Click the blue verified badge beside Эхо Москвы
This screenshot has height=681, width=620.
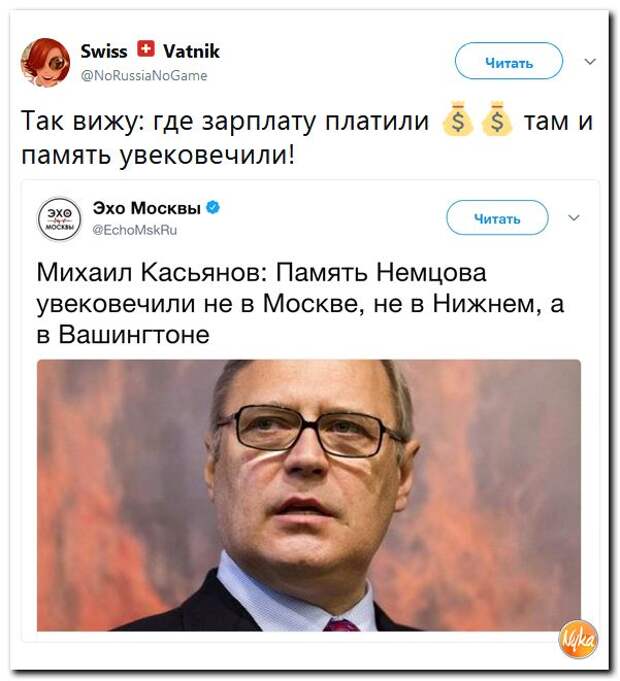coord(213,208)
